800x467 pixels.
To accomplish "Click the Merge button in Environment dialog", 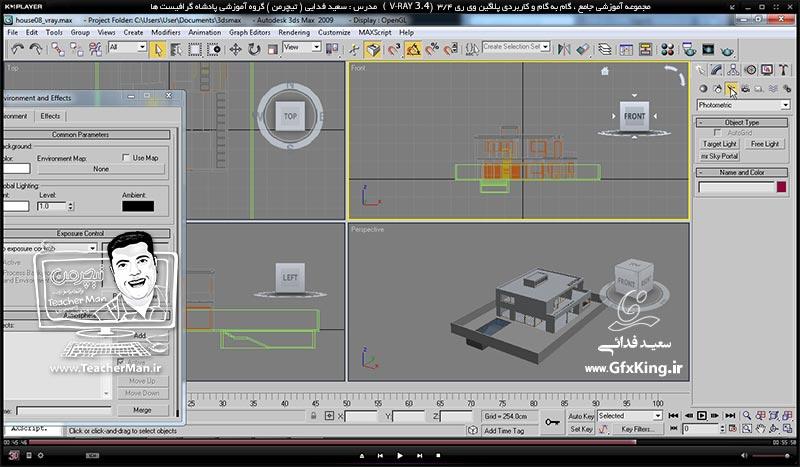I will tap(142, 410).
